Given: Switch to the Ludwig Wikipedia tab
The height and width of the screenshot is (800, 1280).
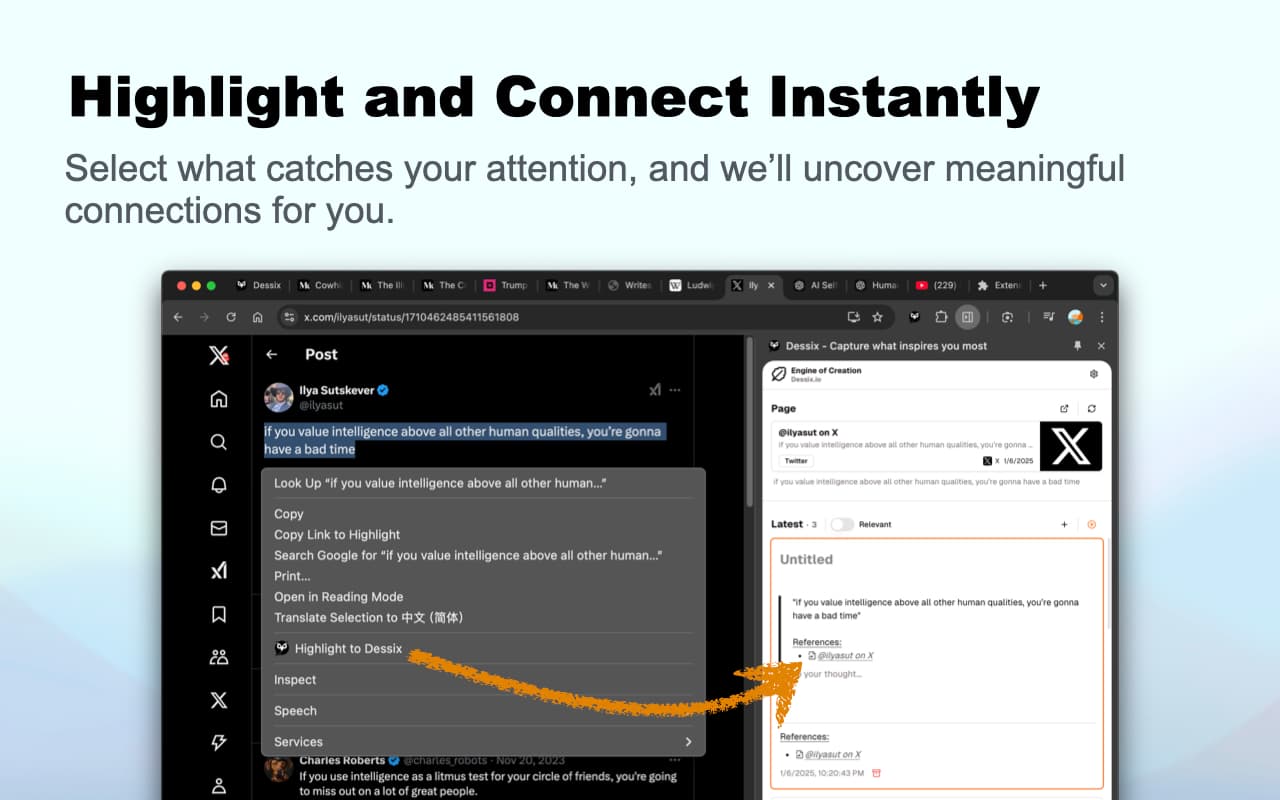Looking at the screenshot, I should point(693,285).
